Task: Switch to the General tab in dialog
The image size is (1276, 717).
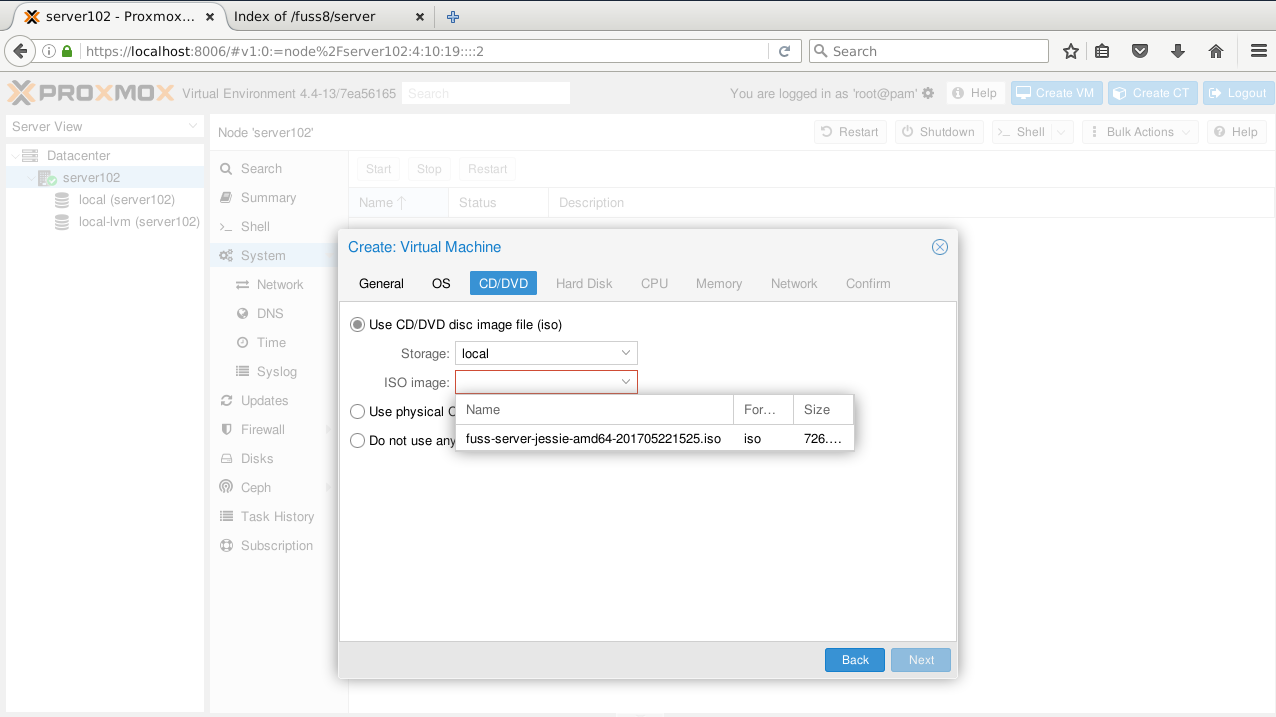Action: tap(381, 284)
